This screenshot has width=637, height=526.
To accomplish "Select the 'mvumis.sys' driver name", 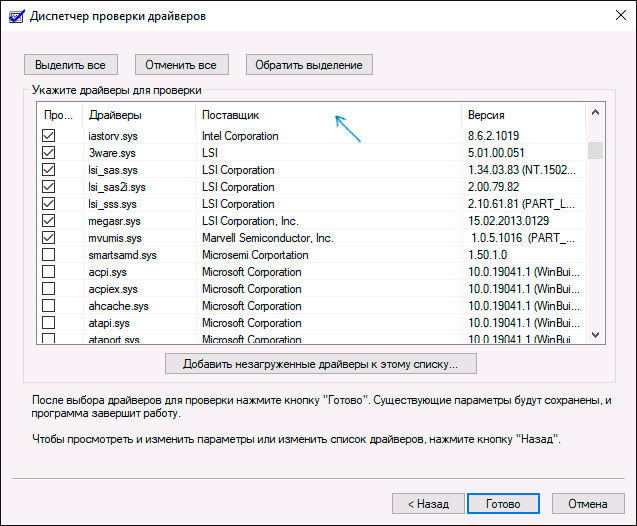I will click(115, 238).
